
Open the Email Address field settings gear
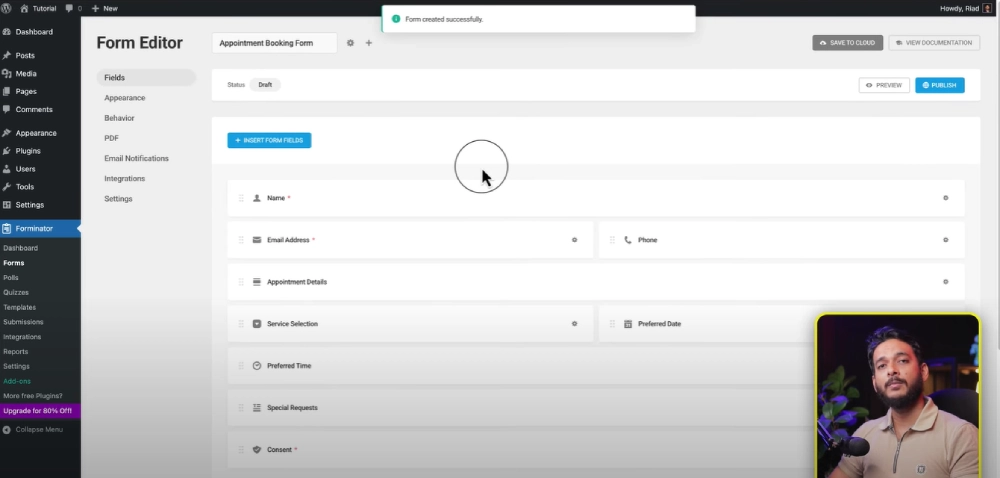click(574, 240)
